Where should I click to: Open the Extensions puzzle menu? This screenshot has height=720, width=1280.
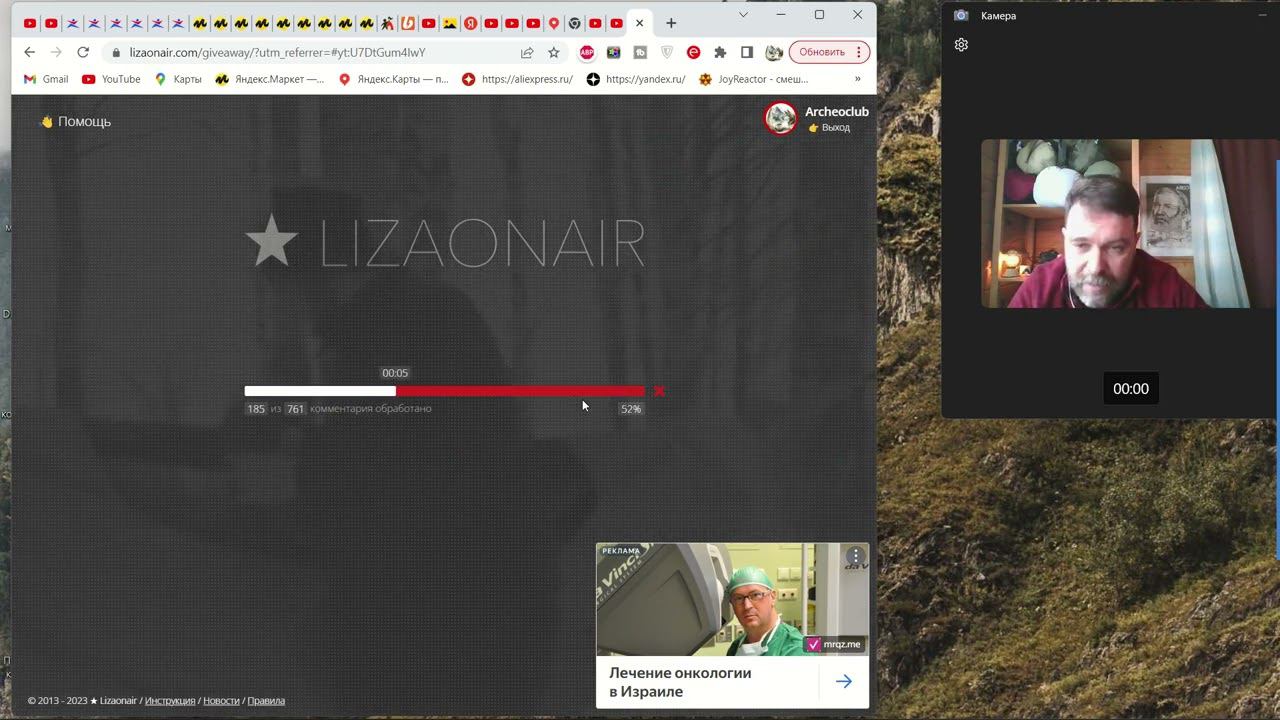(x=720, y=52)
